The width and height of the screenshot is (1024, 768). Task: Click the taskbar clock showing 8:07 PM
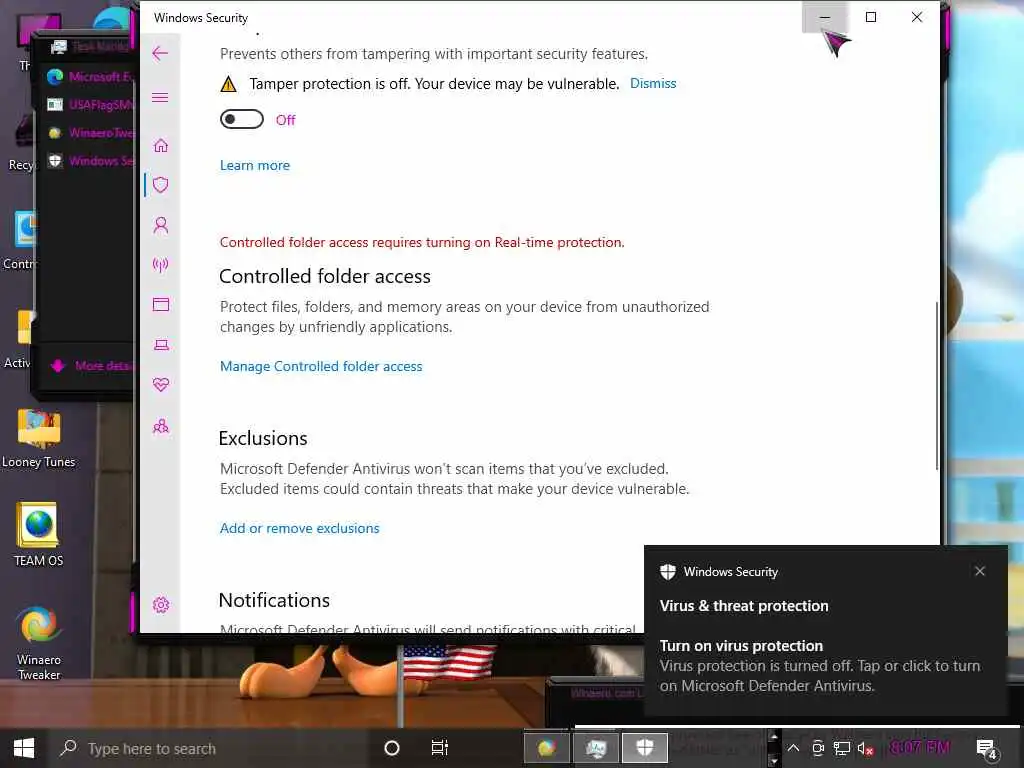(920, 748)
